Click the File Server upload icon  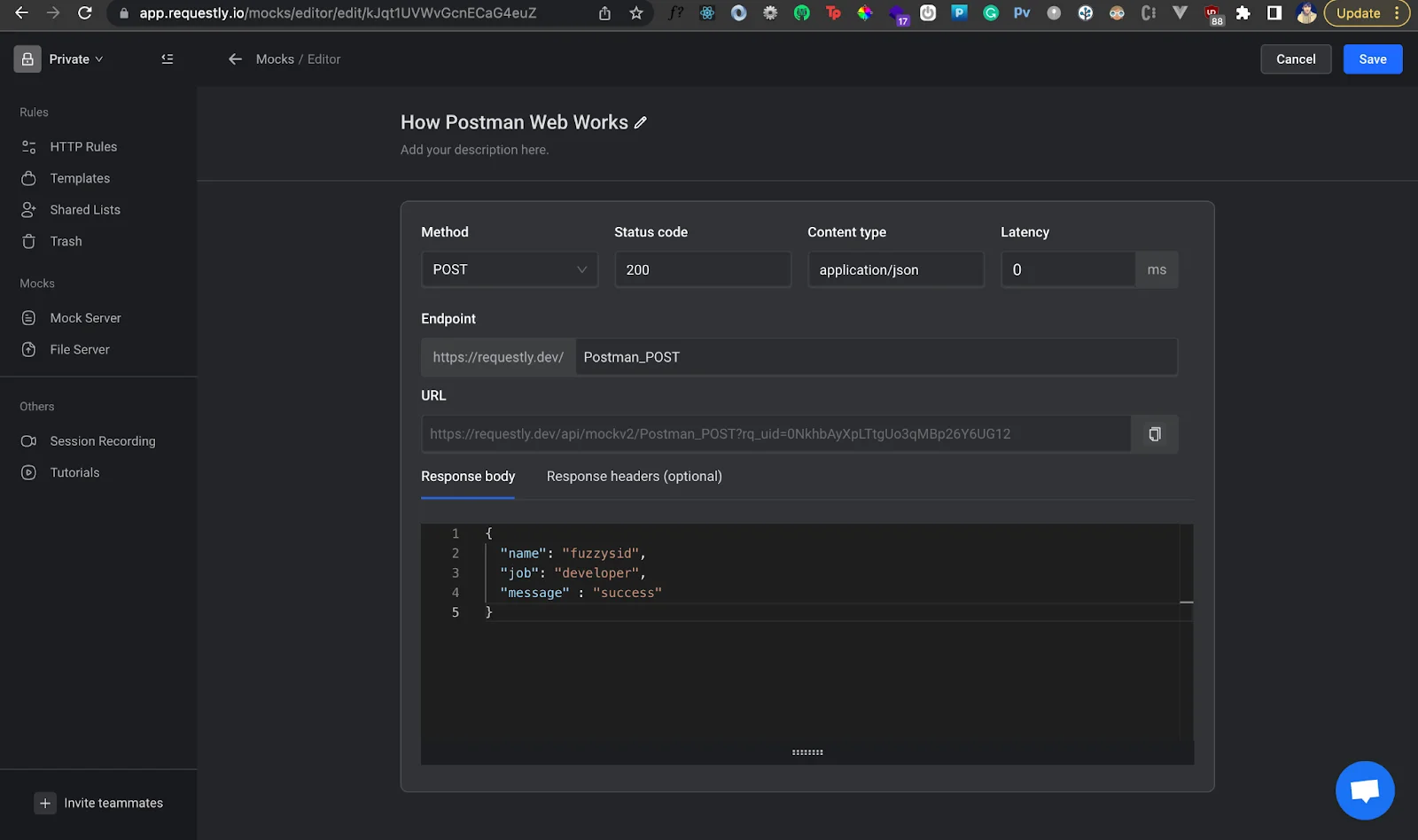pos(28,350)
